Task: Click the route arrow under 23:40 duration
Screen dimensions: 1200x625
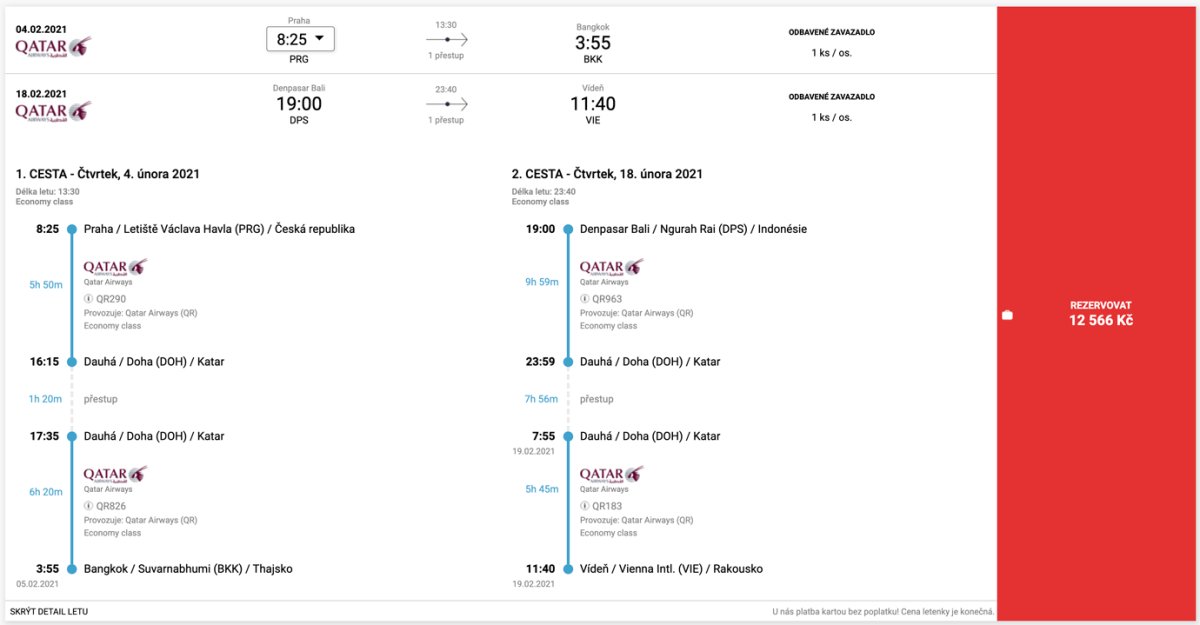Action: 446,104
